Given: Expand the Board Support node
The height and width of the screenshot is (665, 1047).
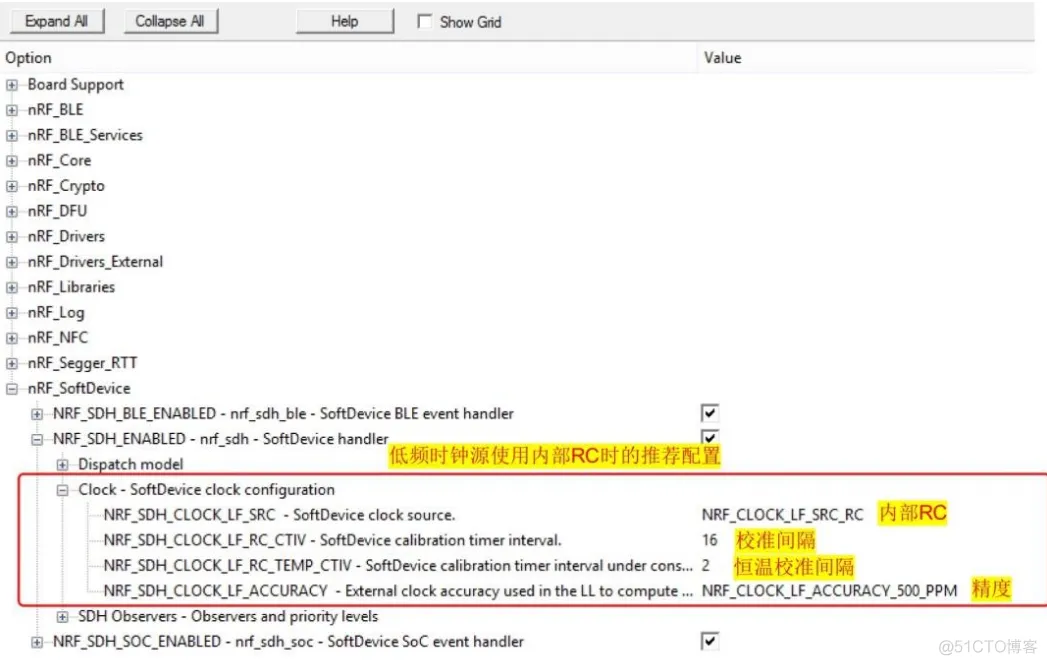Looking at the screenshot, I should coord(12,85).
